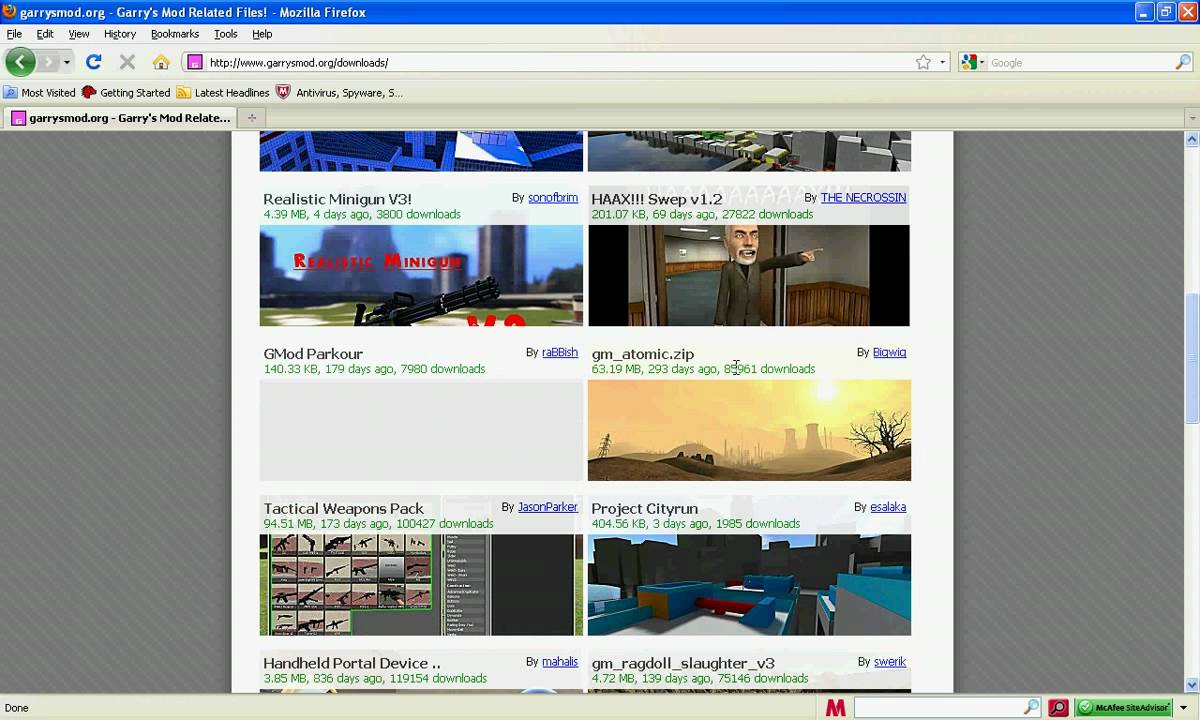This screenshot has width=1200, height=720.
Task: Open the Bookmarks menu
Action: pyautogui.click(x=175, y=34)
